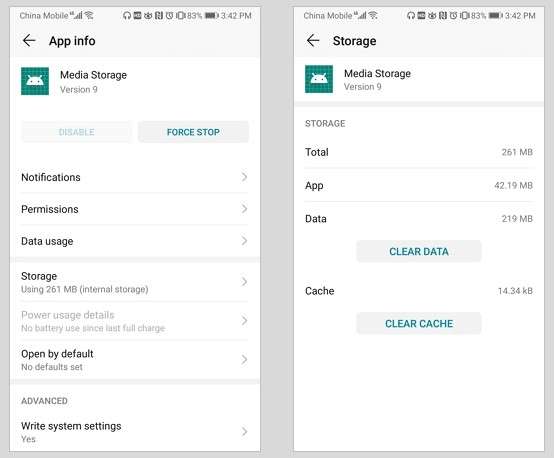This screenshot has width=554, height=458.
Task: Tap CLEAR DATA button
Action: (419, 251)
